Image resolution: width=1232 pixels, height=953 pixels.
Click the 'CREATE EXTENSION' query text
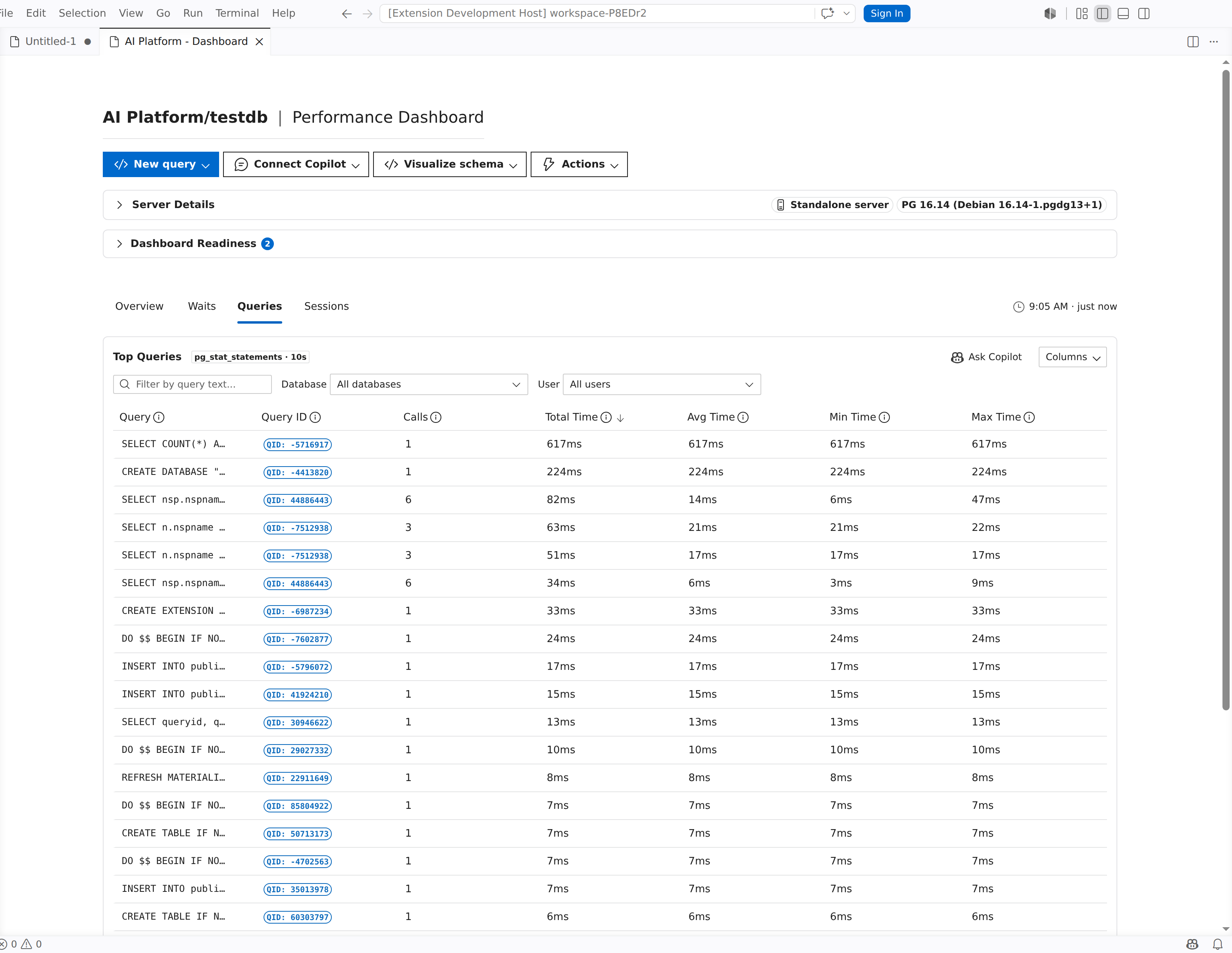(x=173, y=610)
